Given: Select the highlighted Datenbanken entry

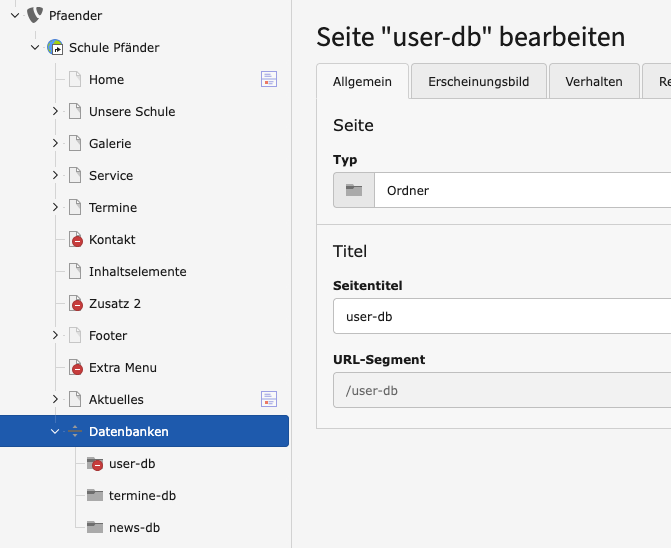Looking at the screenshot, I should [144, 431].
